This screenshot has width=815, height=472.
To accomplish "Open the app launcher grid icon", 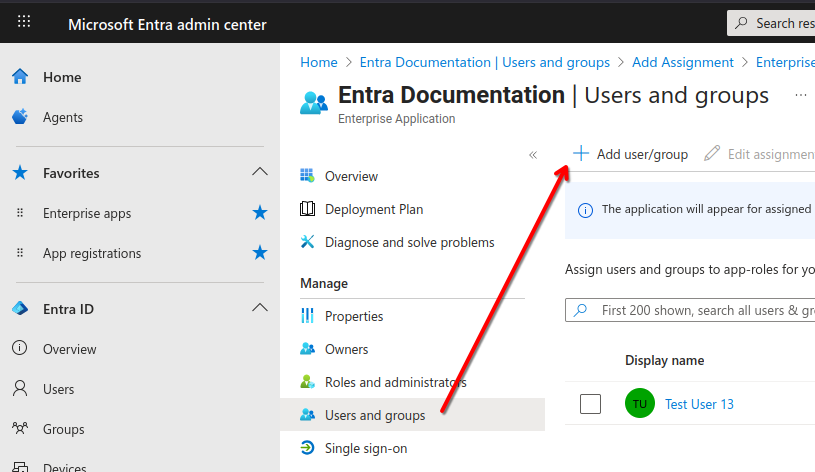I will point(24,21).
